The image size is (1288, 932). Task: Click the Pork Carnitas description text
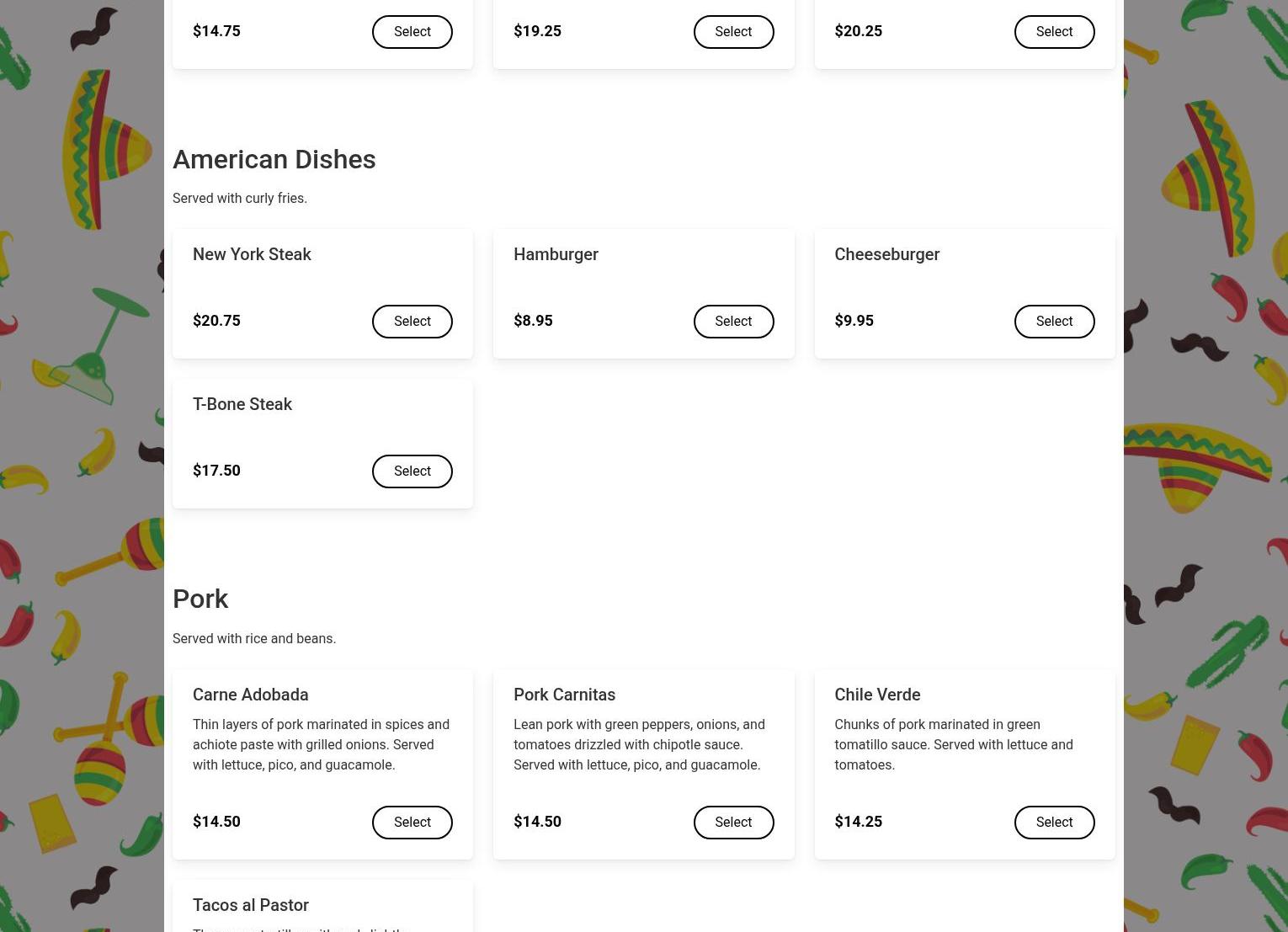click(639, 744)
